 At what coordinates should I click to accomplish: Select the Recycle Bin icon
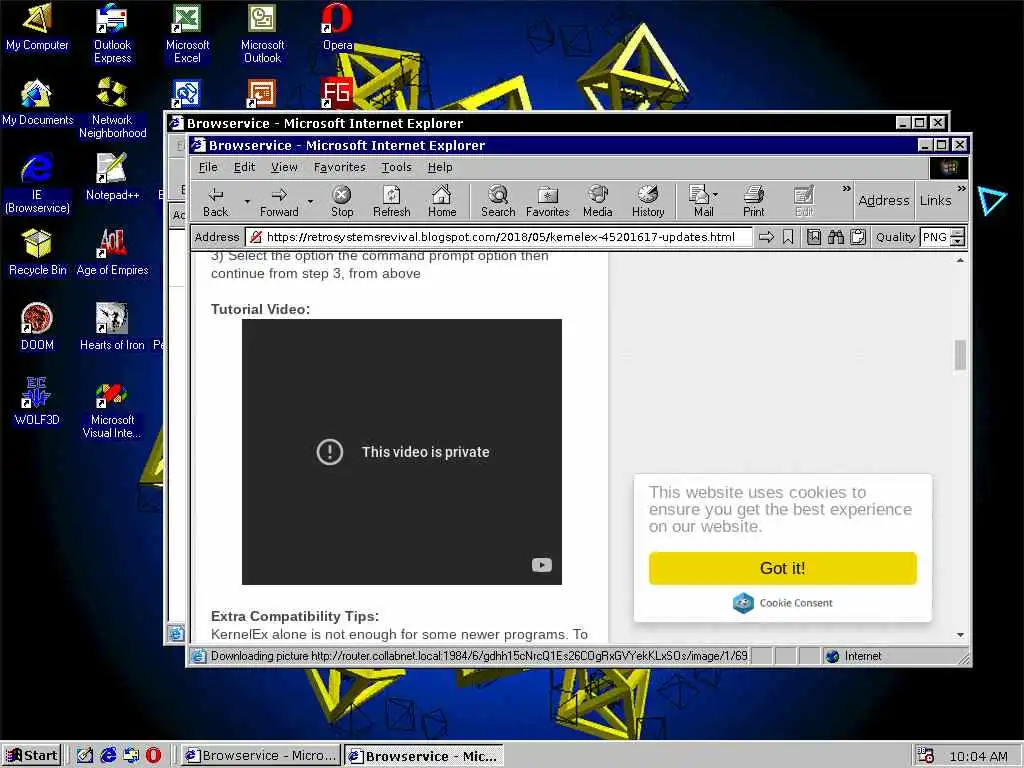pyautogui.click(x=37, y=252)
